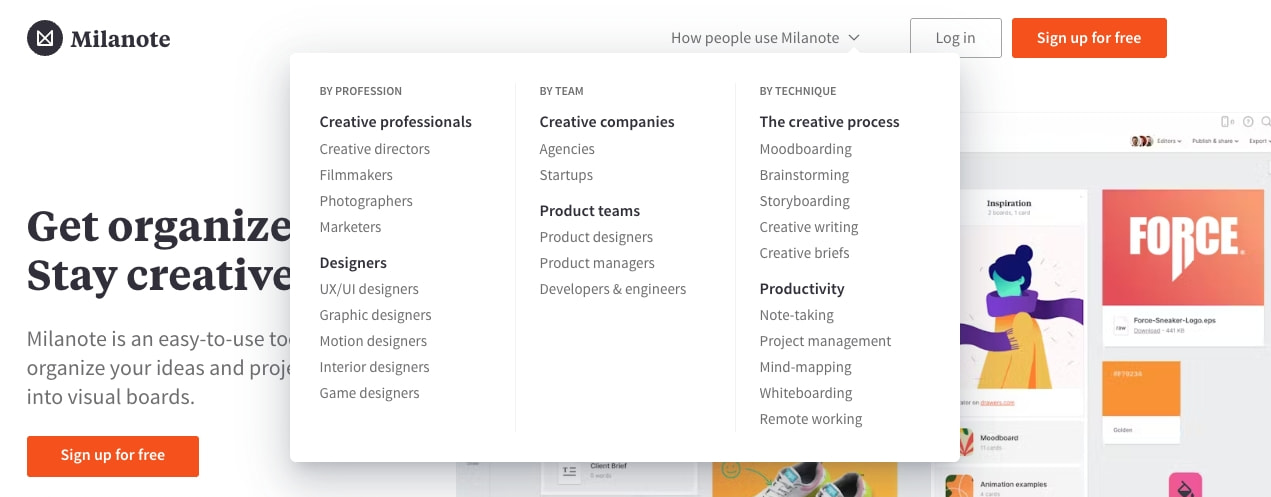Select Startups
The image size is (1271, 497).
click(566, 175)
